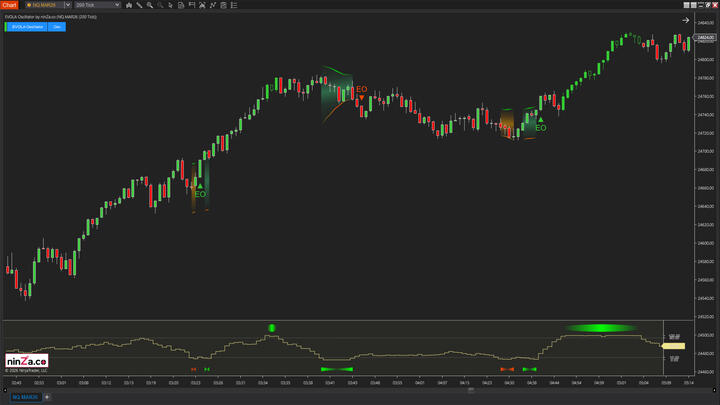The height and width of the screenshot is (405, 720).
Task: Click the Zoom In magnifier icon
Action: pos(150,5)
